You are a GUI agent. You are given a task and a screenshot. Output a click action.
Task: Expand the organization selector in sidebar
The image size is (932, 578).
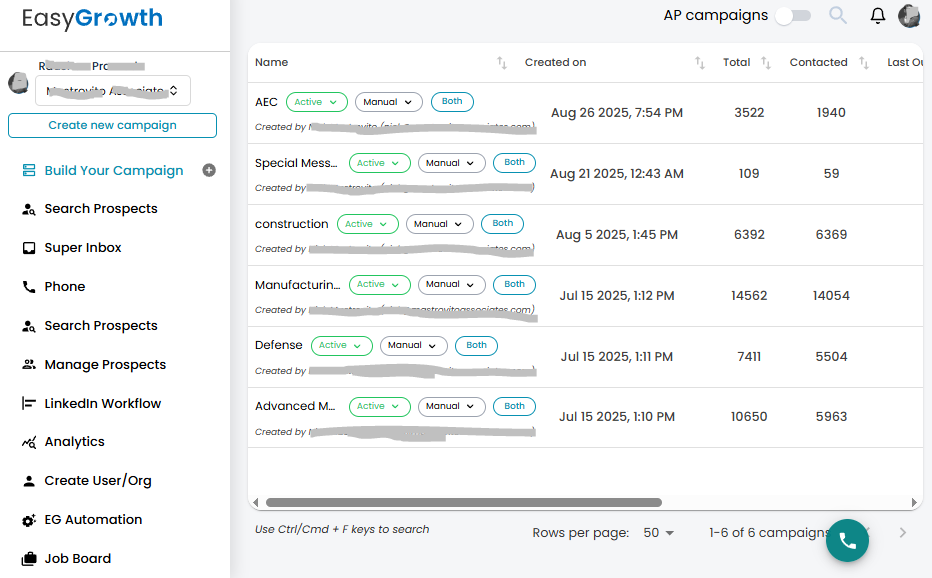coord(112,91)
